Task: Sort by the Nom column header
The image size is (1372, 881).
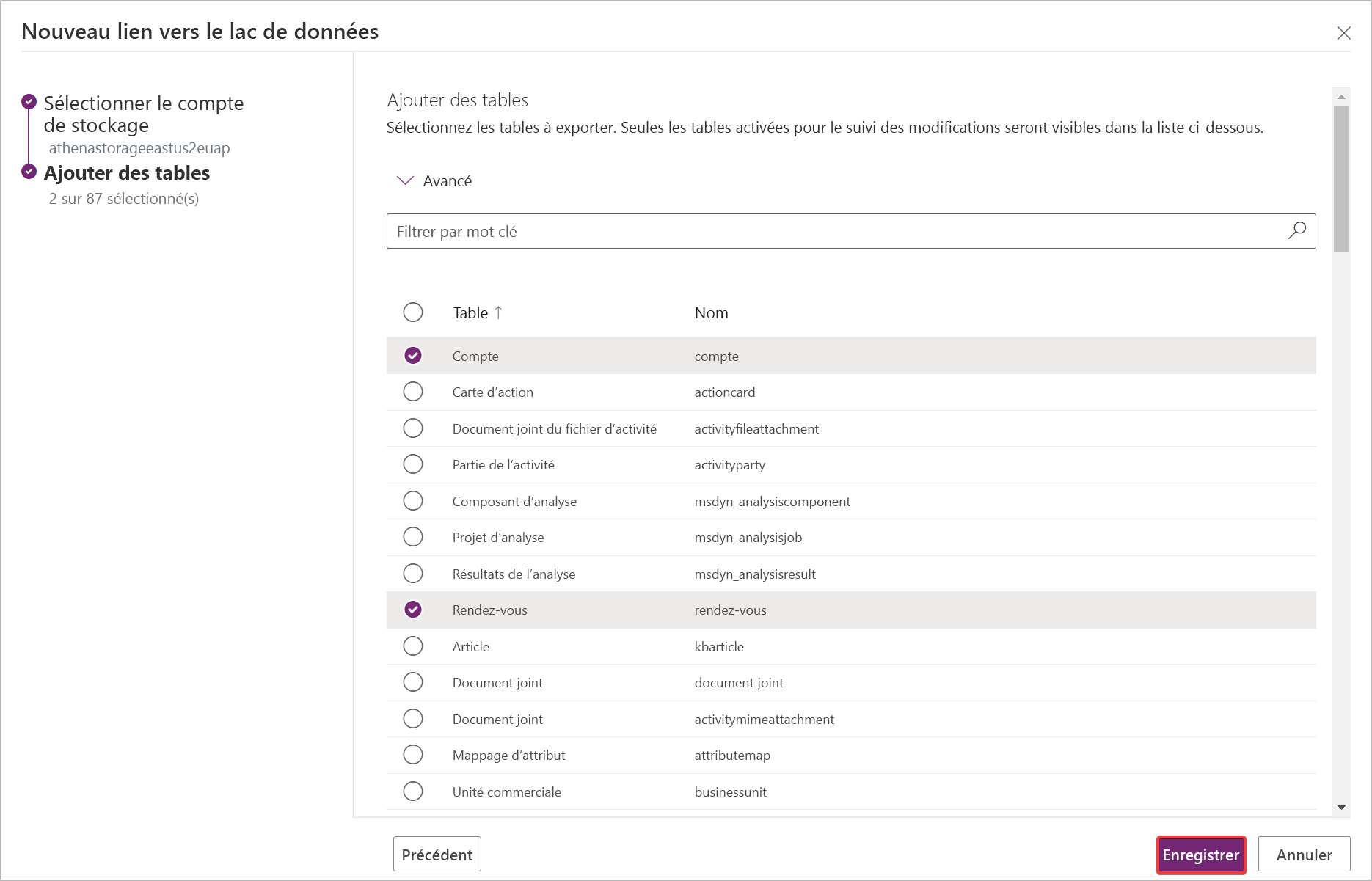Action: pos(711,312)
